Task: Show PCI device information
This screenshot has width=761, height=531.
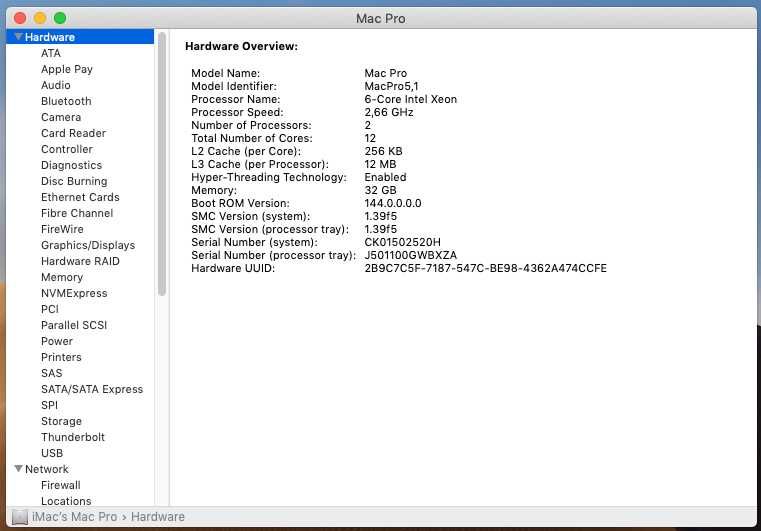Action: (50, 310)
